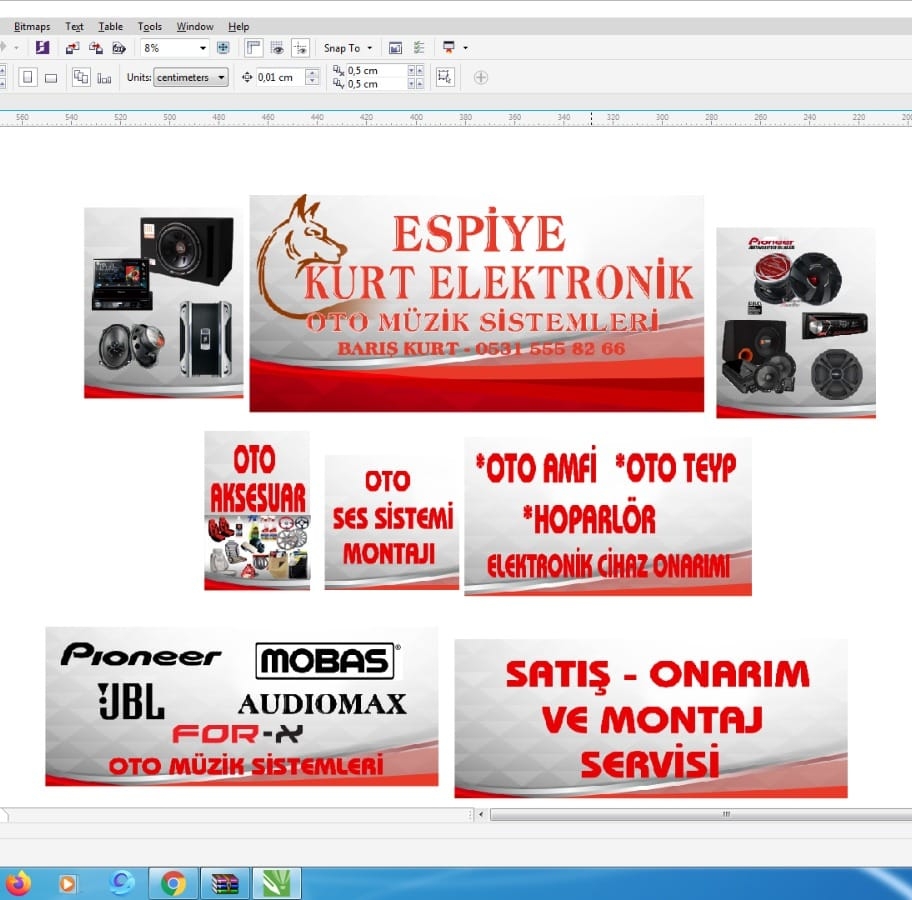Toggle Current page layout button
The height and width of the screenshot is (900, 912).
[x=104, y=78]
